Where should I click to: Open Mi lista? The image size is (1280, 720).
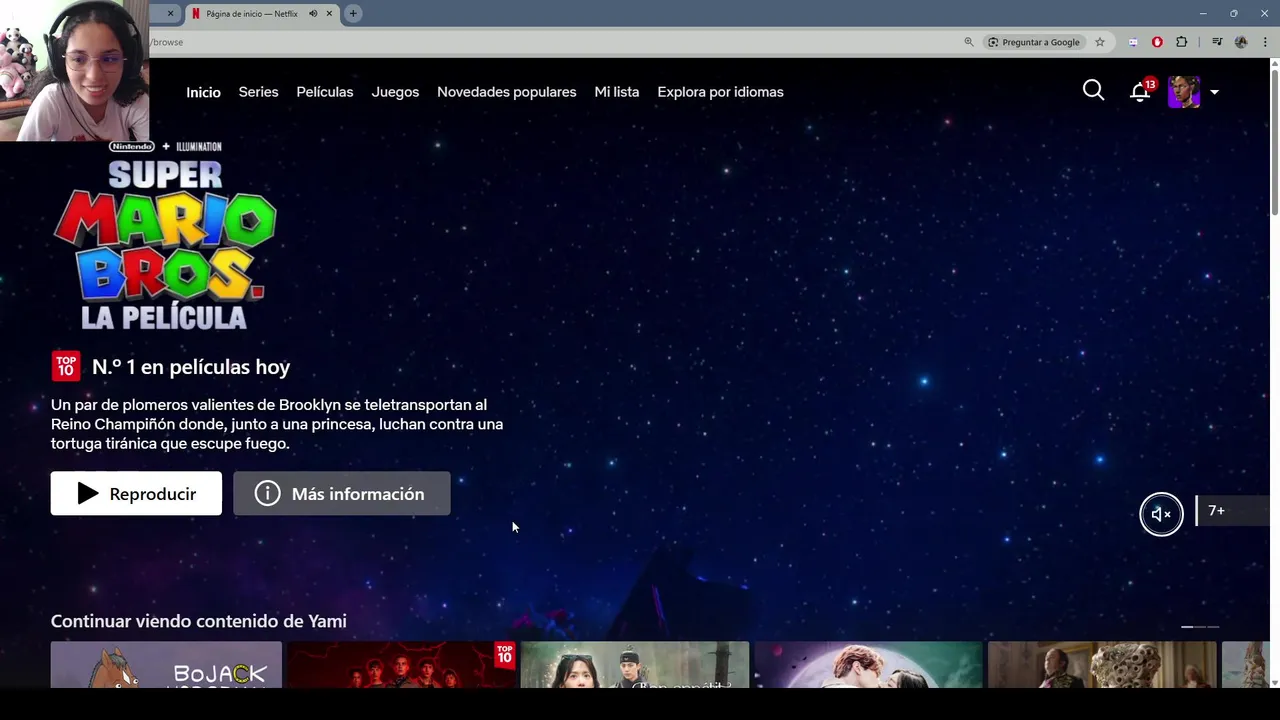(x=617, y=92)
